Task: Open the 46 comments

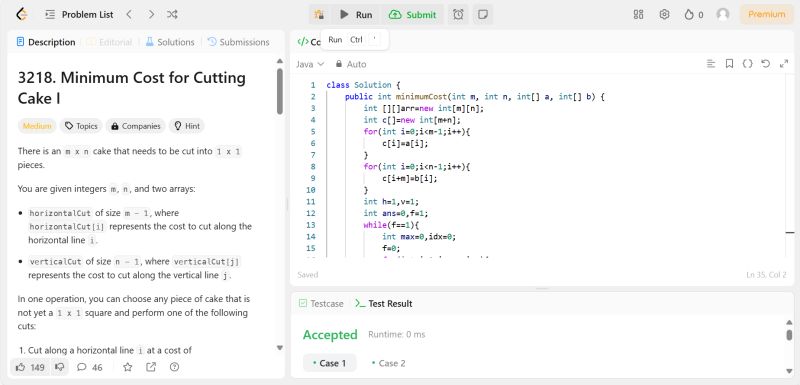Action: (90, 367)
